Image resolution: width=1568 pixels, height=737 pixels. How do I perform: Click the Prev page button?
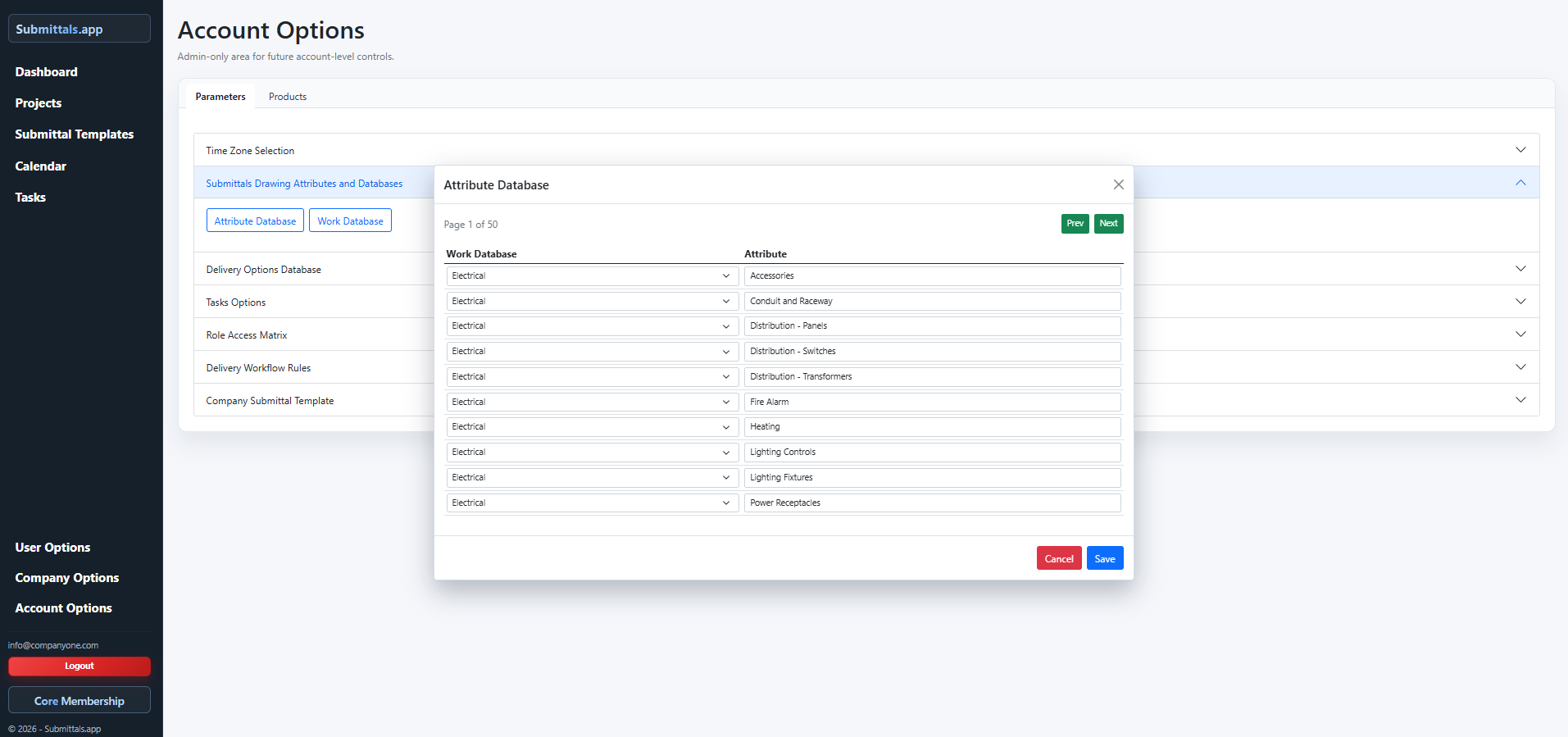[x=1075, y=224]
